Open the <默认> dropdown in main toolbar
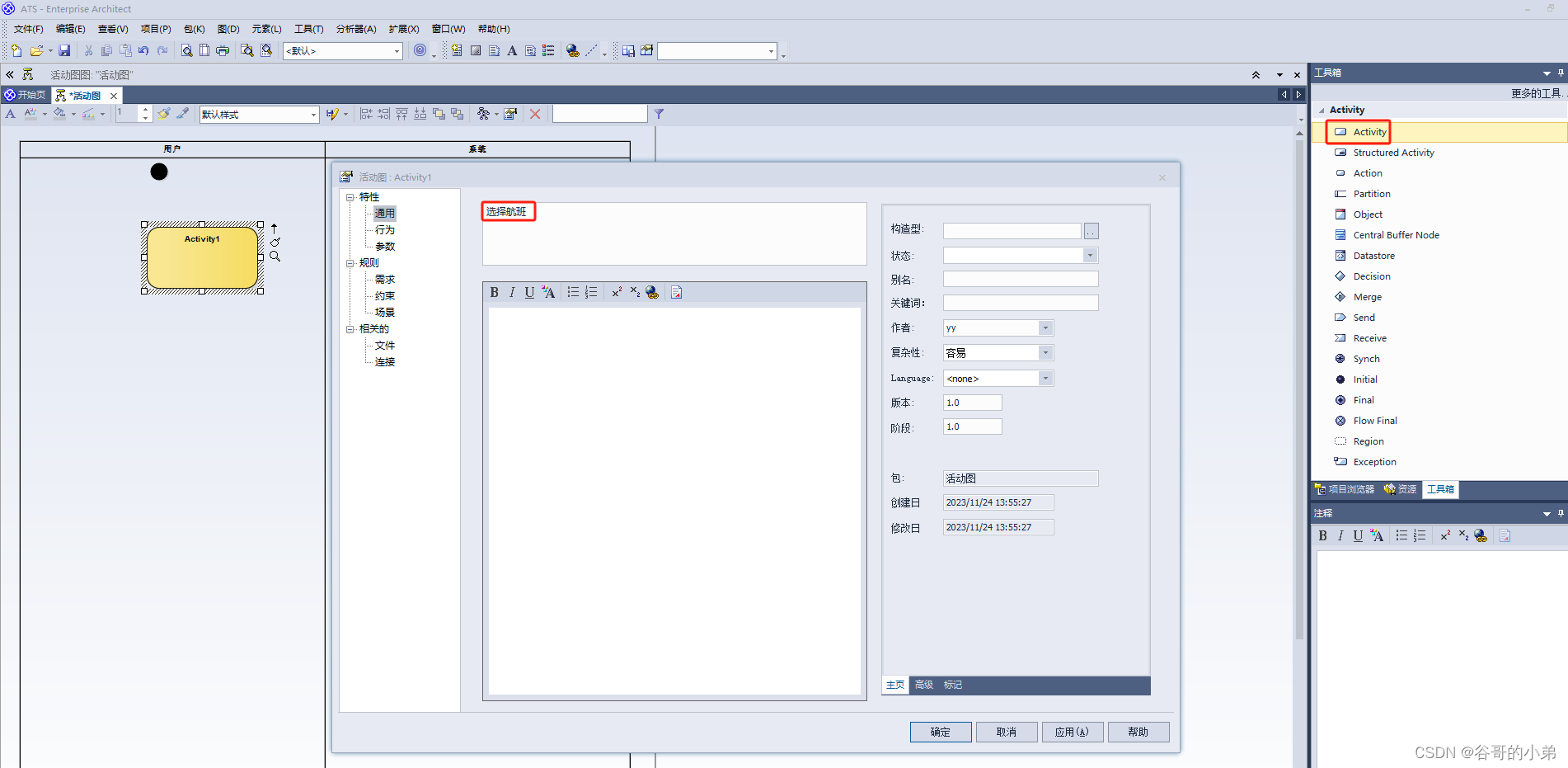1568x768 pixels. pyautogui.click(x=397, y=51)
